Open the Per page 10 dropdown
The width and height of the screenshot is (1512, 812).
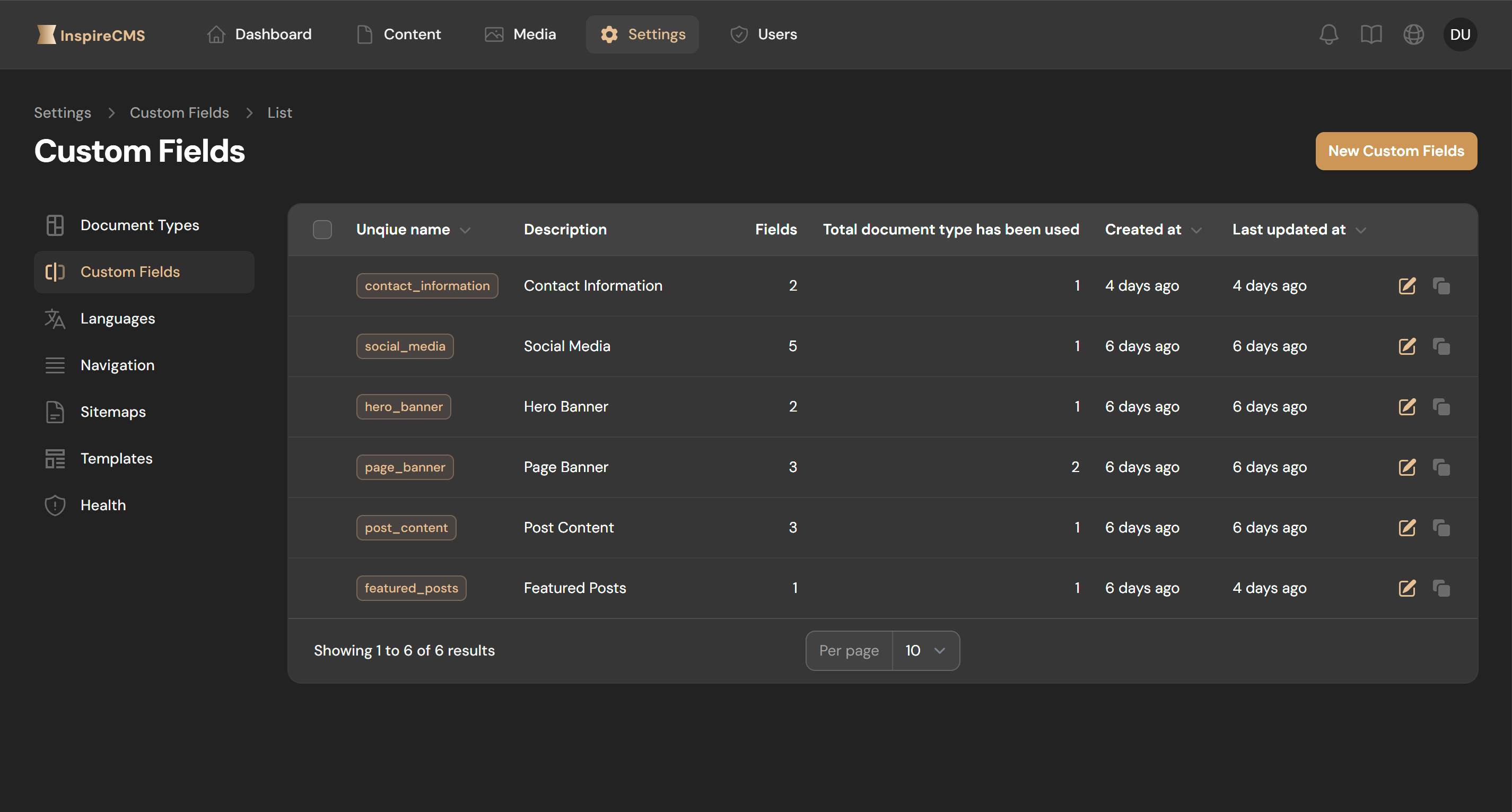click(x=925, y=651)
